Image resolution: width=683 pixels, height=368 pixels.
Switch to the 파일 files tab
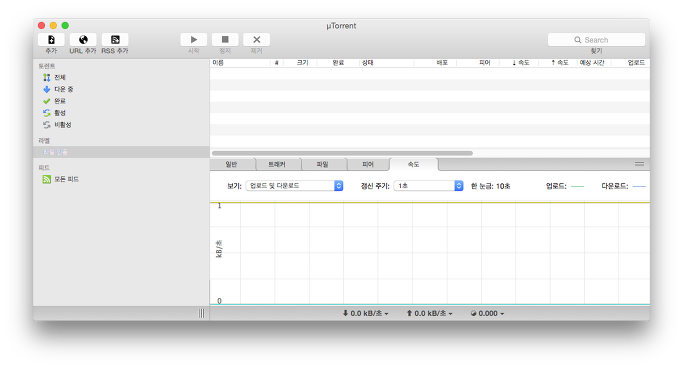coord(322,164)
